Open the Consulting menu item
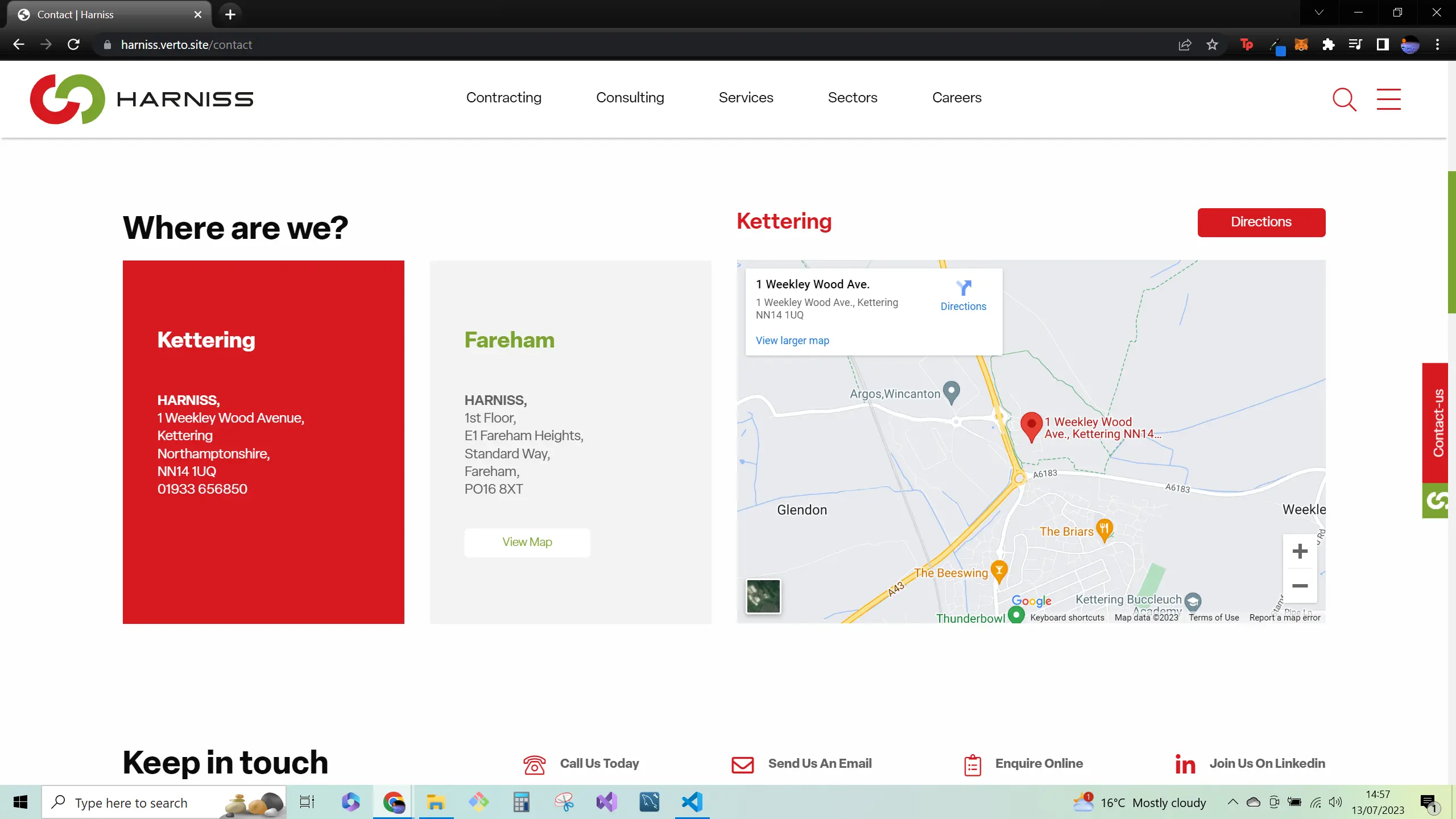This screenshot has height=819, width=1456. click(630, 97)
